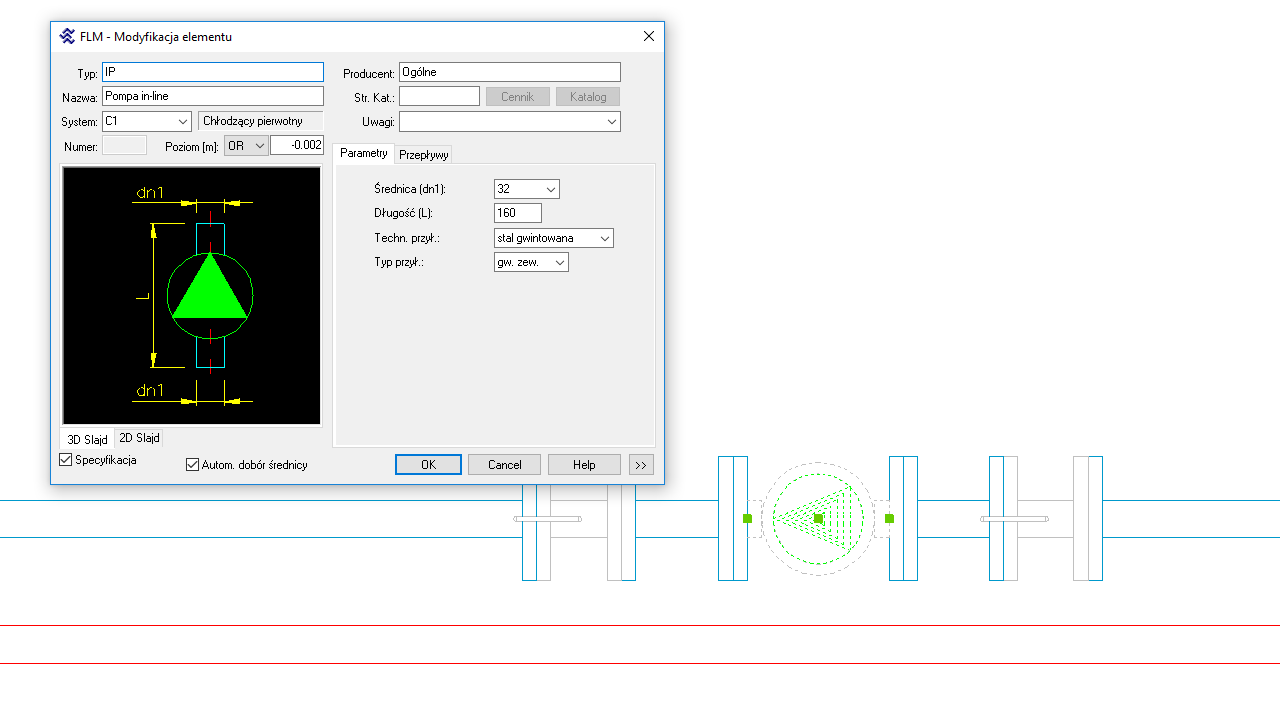Switch to the 2D Slajd tab
Image resolution: width=1280 pixels, height=704 pixels.
coord(139,438)
